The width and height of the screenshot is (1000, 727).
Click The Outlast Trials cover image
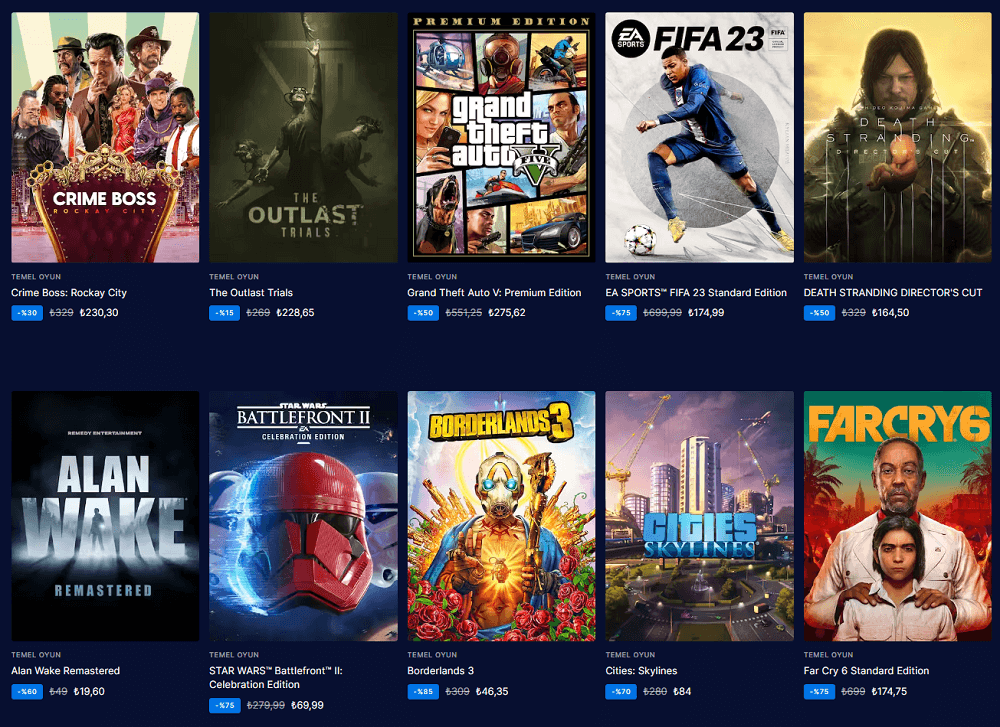(303, 137)
